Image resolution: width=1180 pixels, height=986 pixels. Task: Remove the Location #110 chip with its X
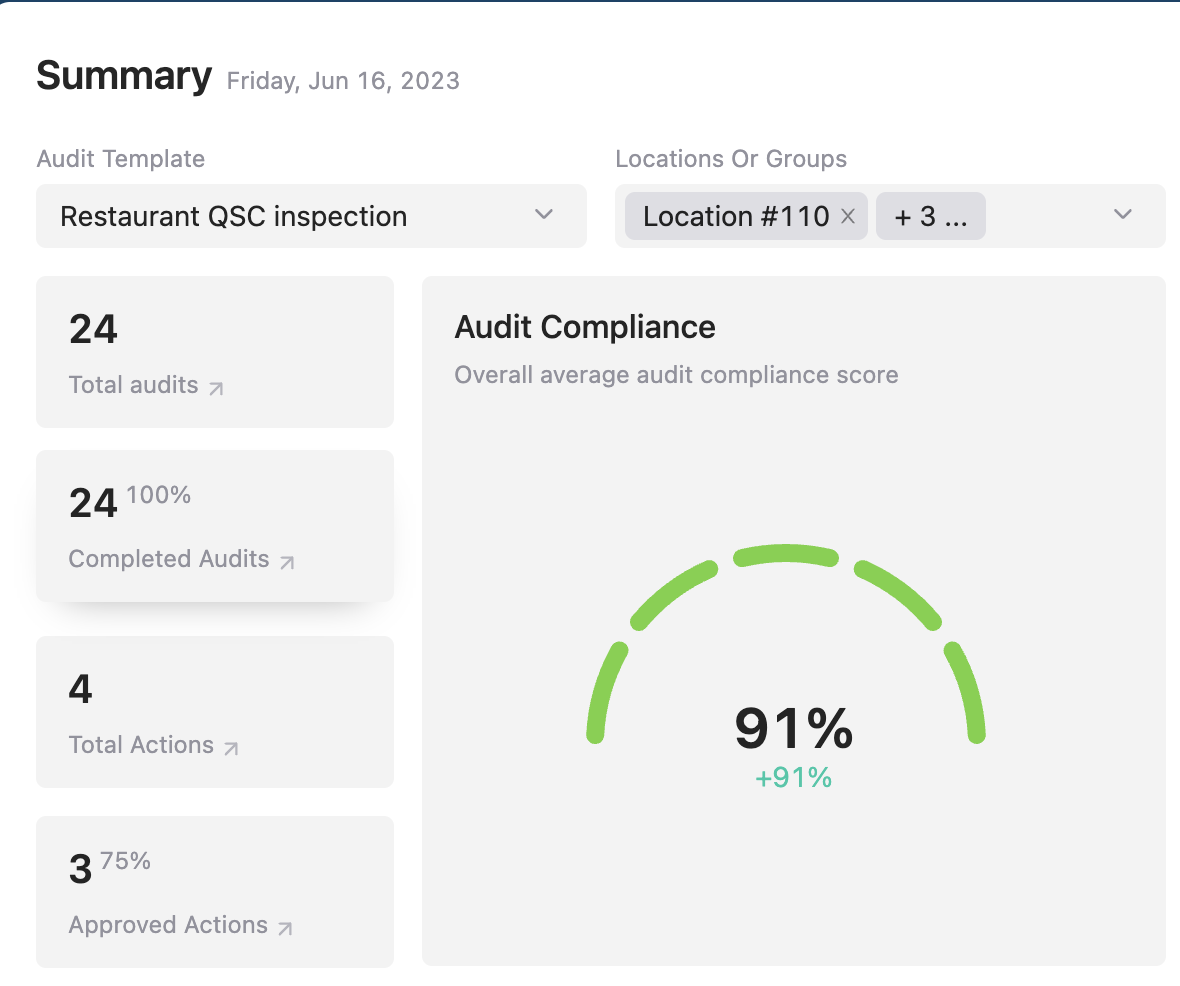coord(848,217)
